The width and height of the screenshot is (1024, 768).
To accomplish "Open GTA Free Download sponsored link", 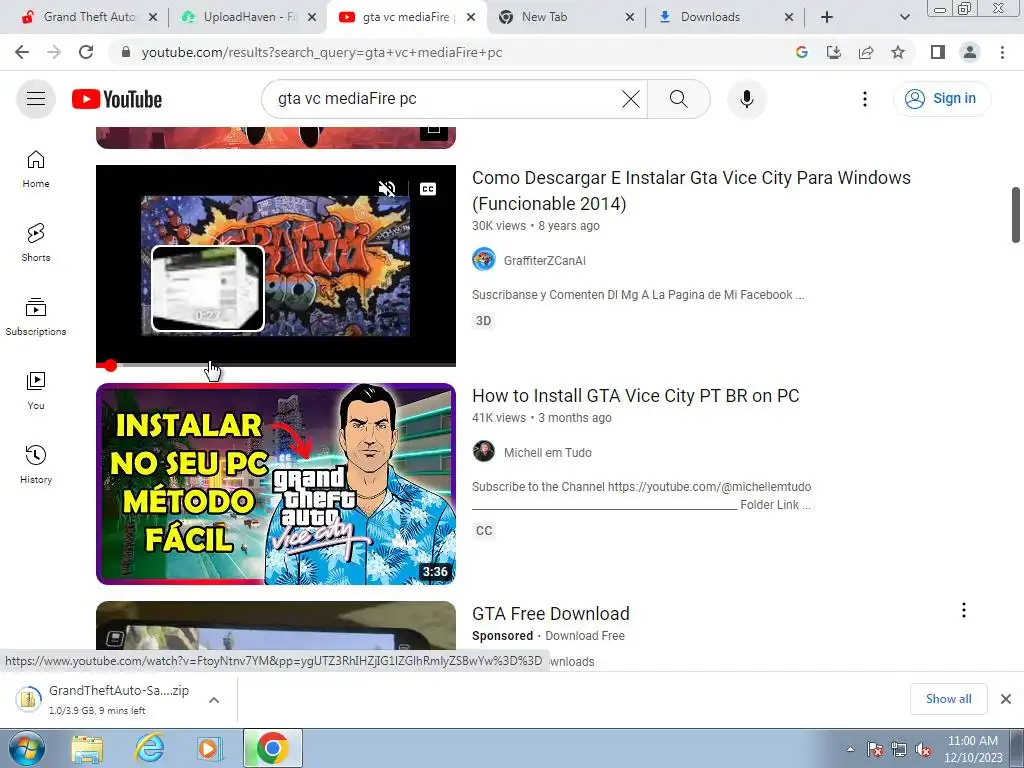I will pos(551,613).
